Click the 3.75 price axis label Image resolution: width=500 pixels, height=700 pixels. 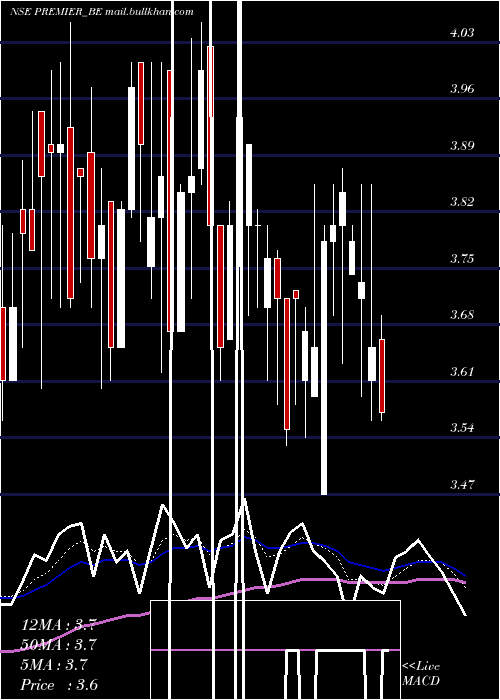[x=462, y=258]
